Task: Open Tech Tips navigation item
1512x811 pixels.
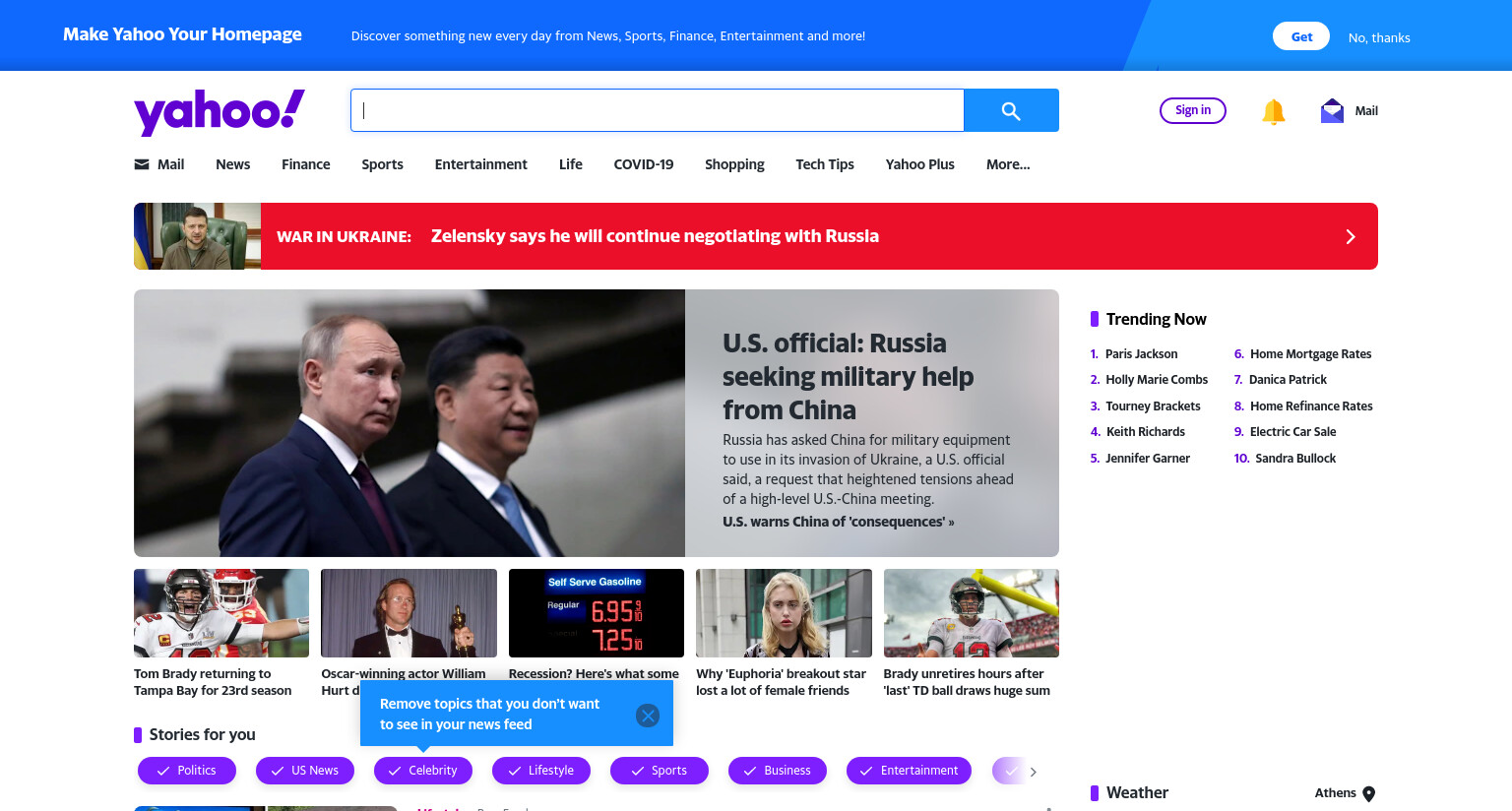Action: [825, 164]
